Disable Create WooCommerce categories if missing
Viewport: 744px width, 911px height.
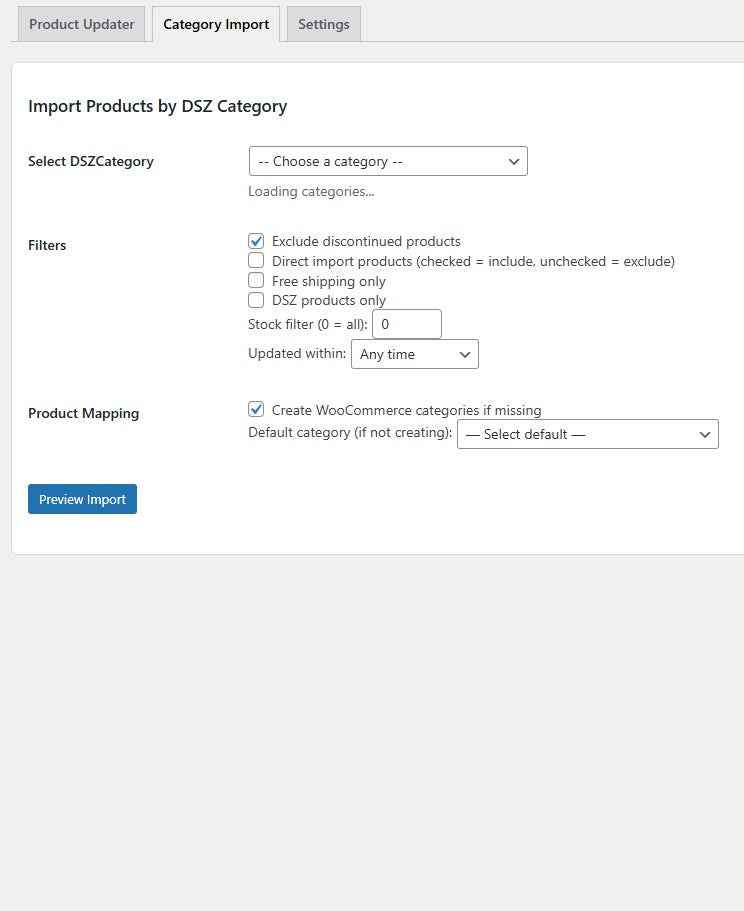pos(256,409)
